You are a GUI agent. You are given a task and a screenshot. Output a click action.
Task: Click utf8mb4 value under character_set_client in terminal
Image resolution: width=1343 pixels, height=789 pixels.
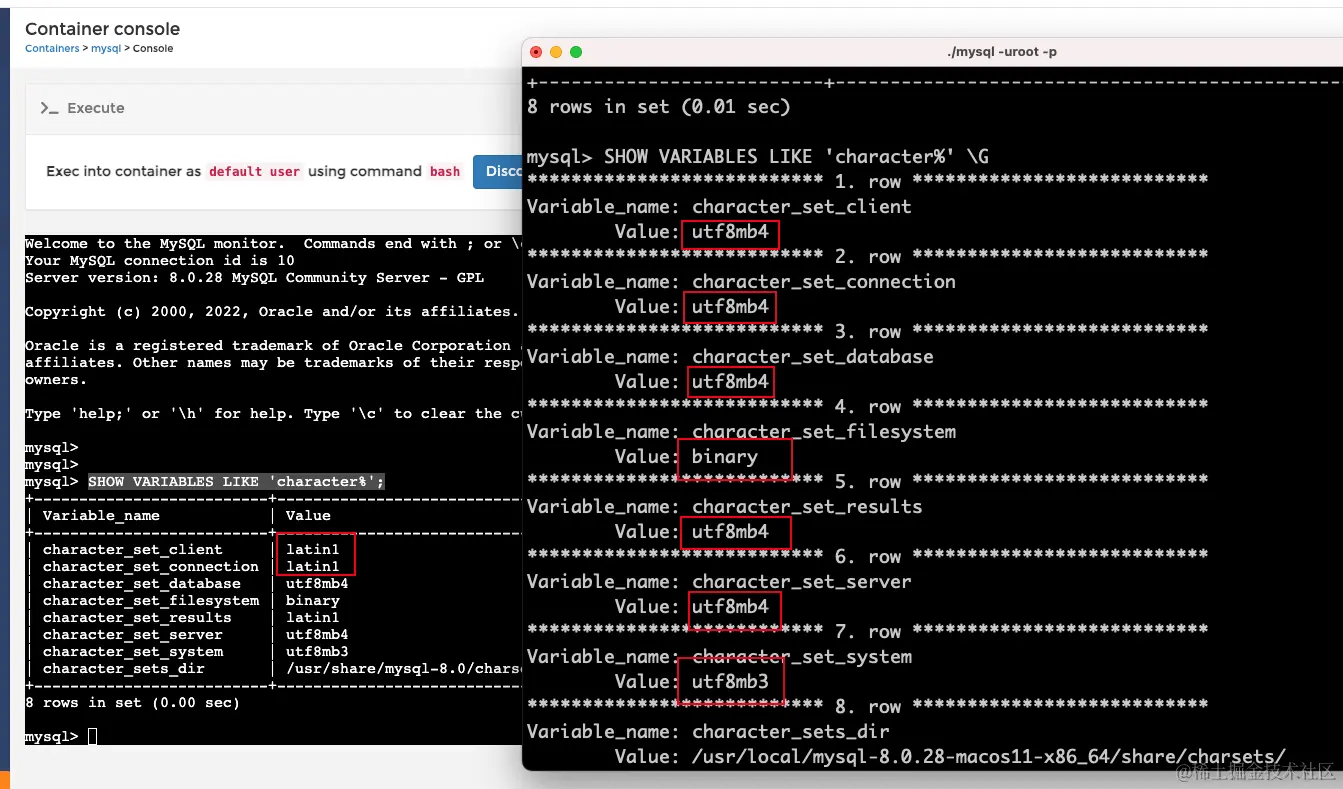(x=730, y=232)
